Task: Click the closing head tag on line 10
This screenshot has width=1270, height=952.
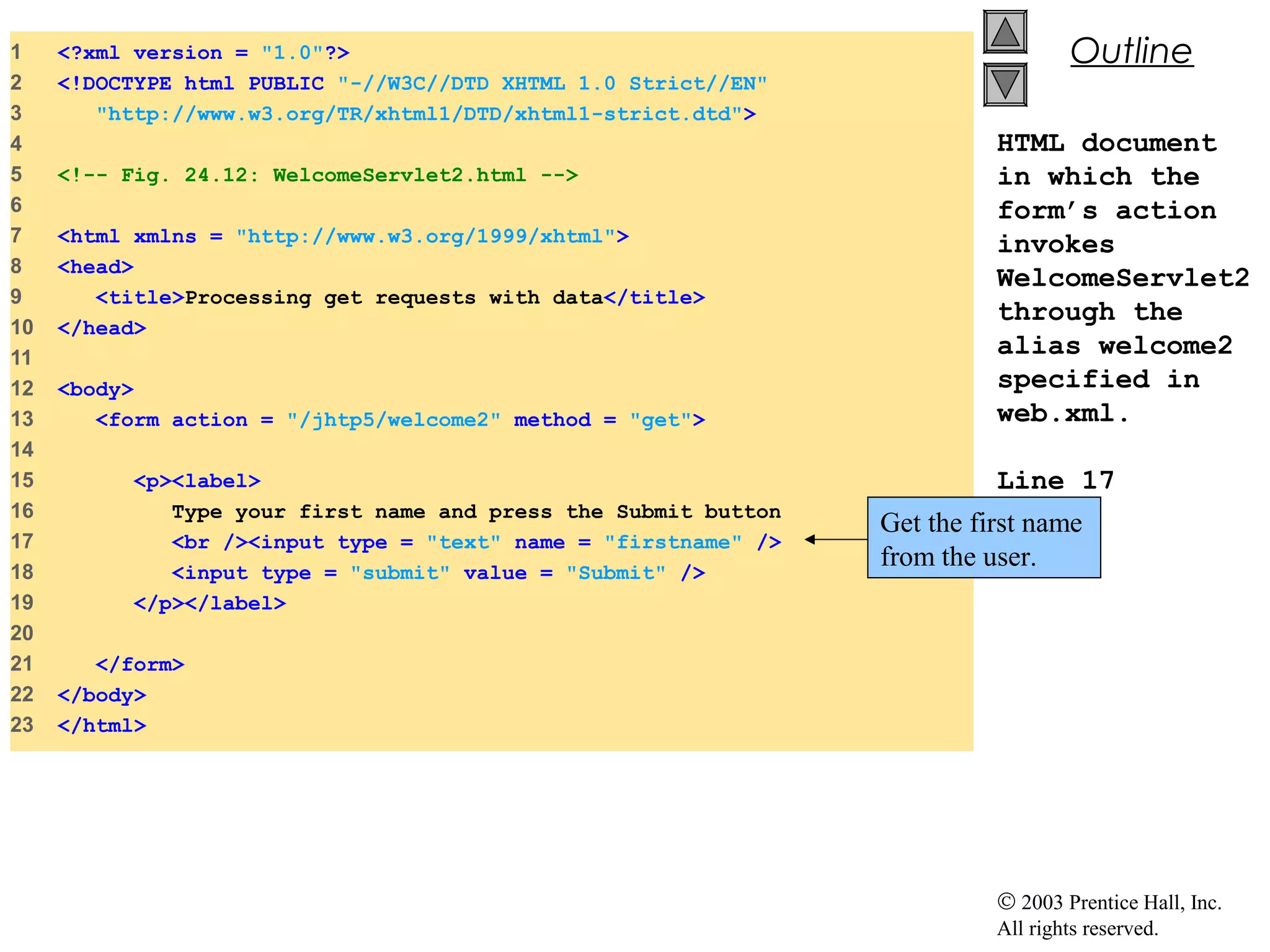Action: [102, 328]
